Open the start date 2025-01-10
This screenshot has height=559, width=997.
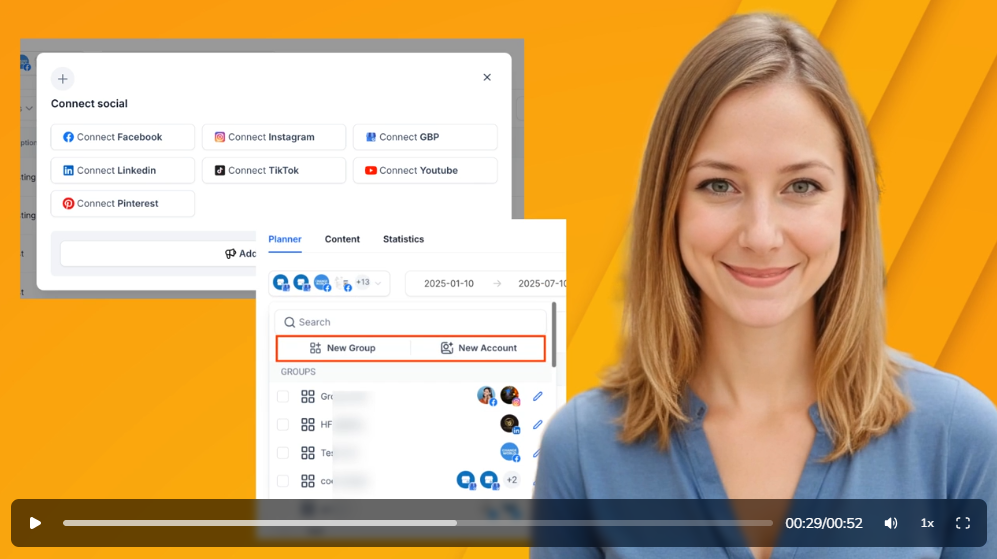[x=449, y=284]
